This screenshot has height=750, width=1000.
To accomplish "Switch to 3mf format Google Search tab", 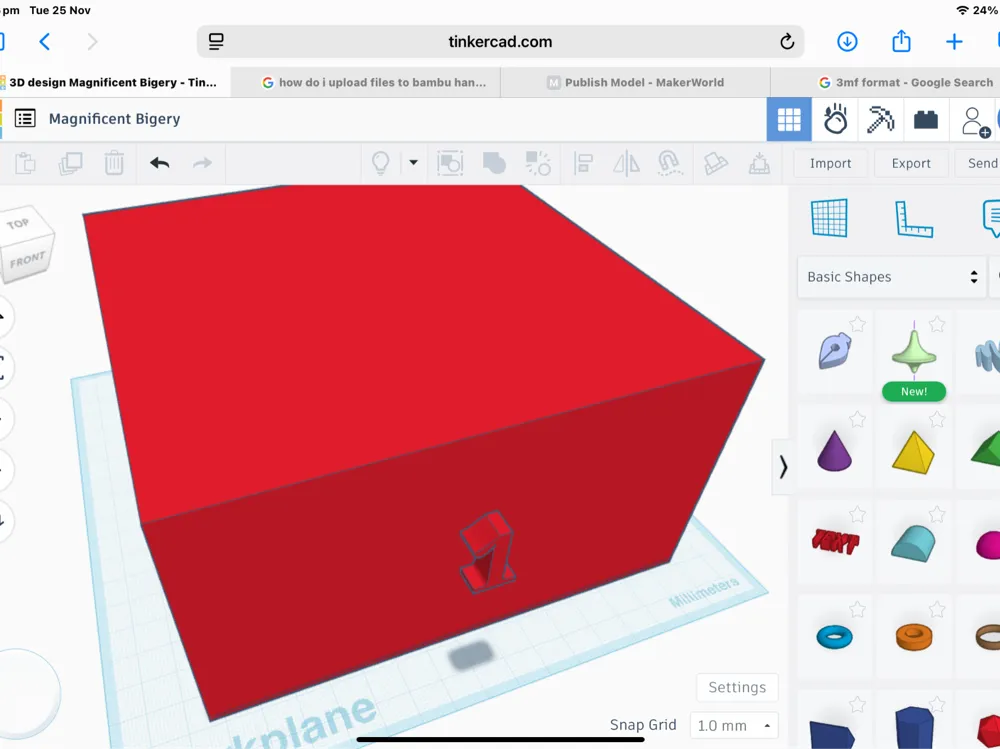I will tap(905, 82).
